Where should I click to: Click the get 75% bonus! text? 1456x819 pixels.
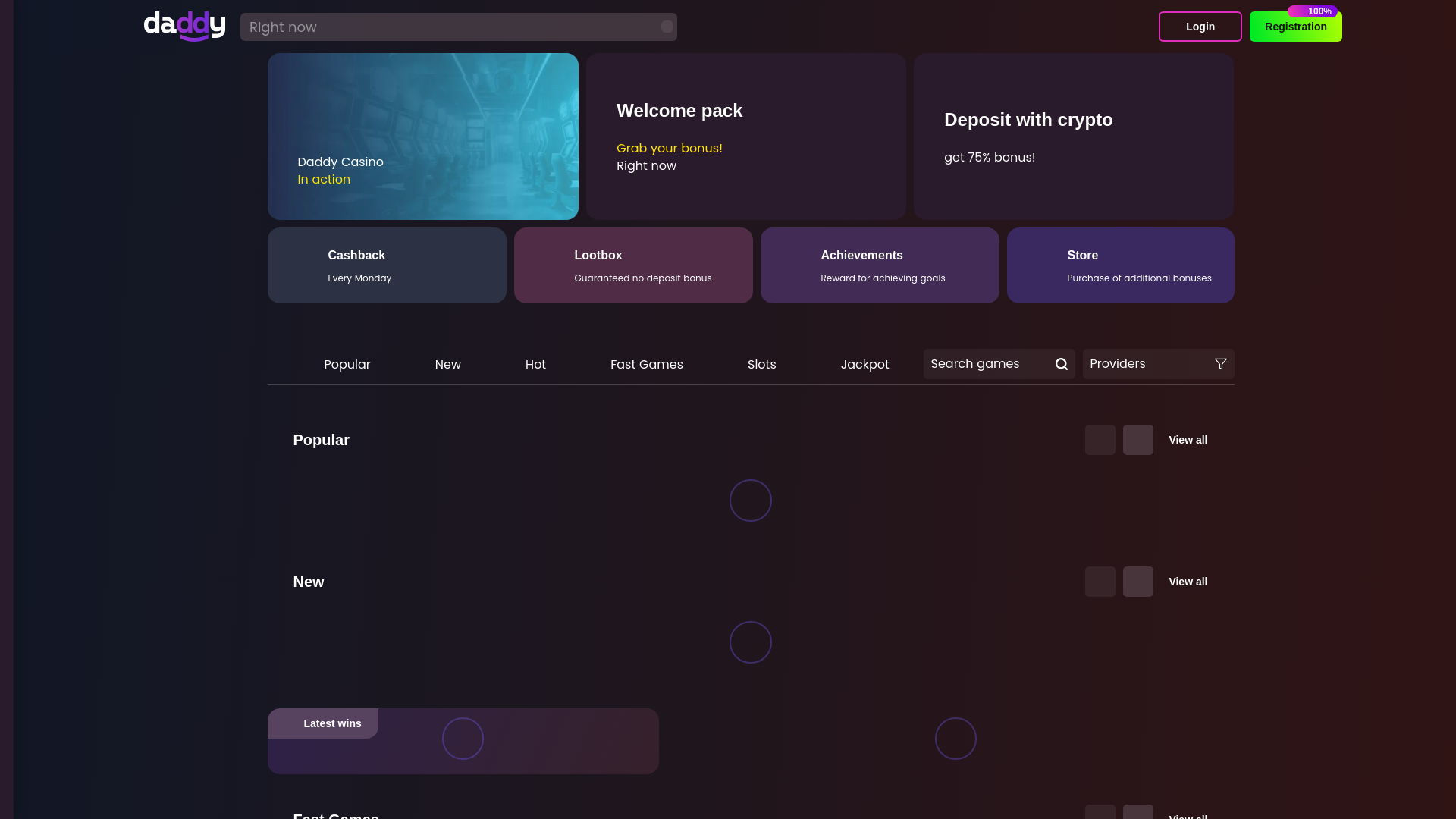click(x=990, y=157)
